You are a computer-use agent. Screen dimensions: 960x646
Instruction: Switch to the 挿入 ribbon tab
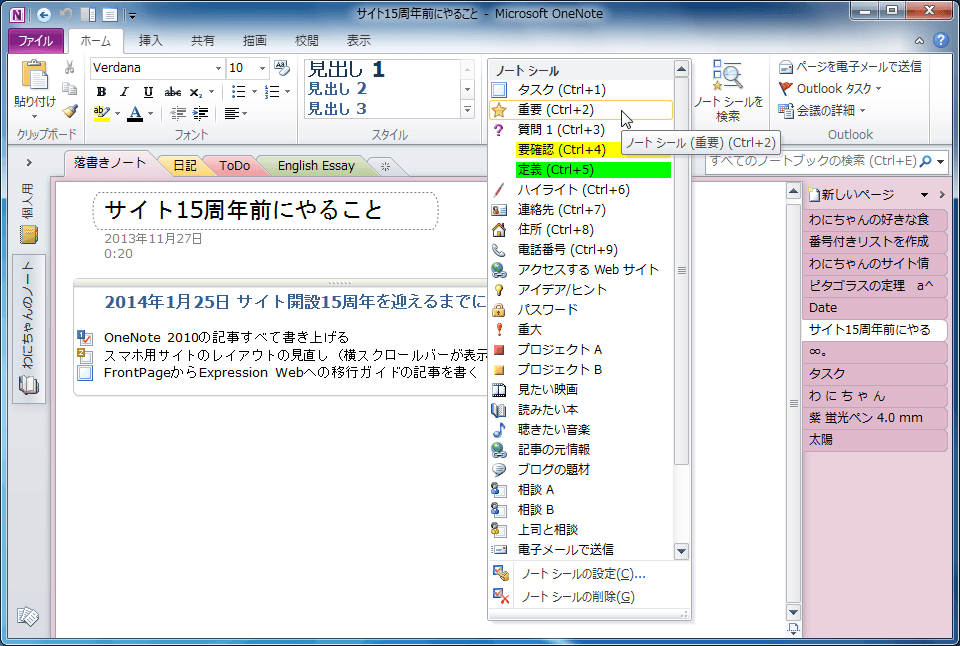coord(151,40)
